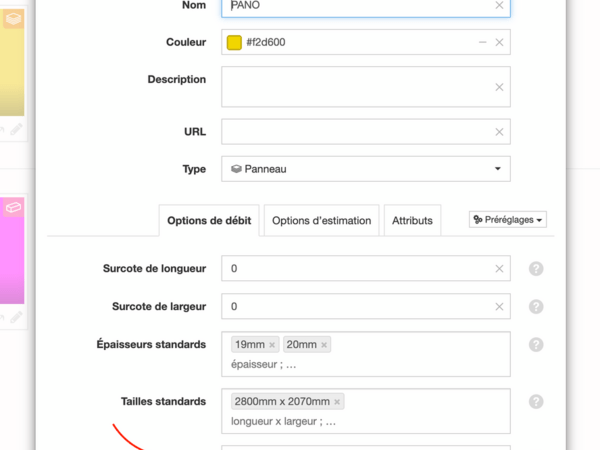Show help for Épaisseurs standards
The height and width of the screenshot is (450, 600).
(536, 345)
